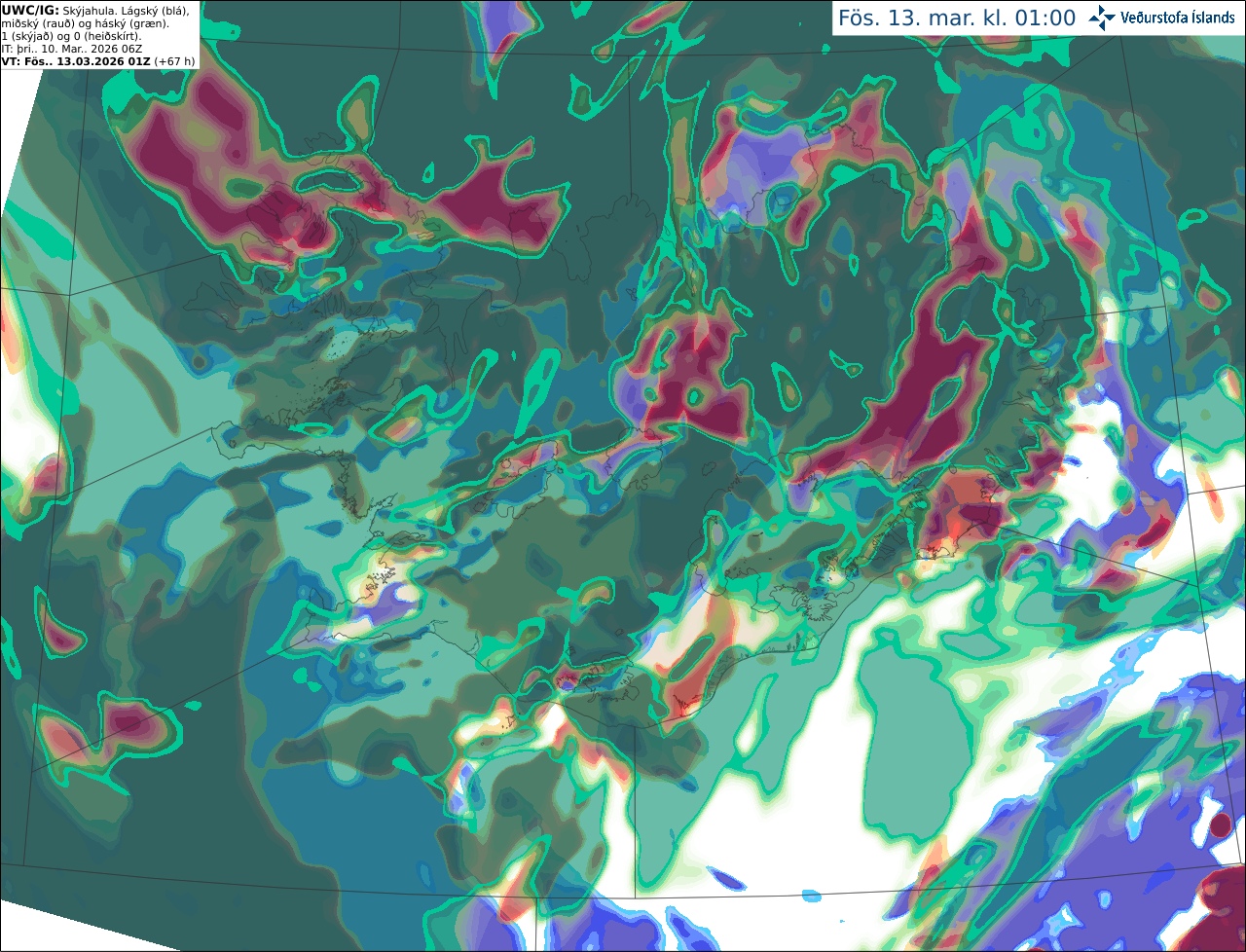
Task: Click the 'miðský (rauð) og háský (græn).' legend line
Action: 85,23
